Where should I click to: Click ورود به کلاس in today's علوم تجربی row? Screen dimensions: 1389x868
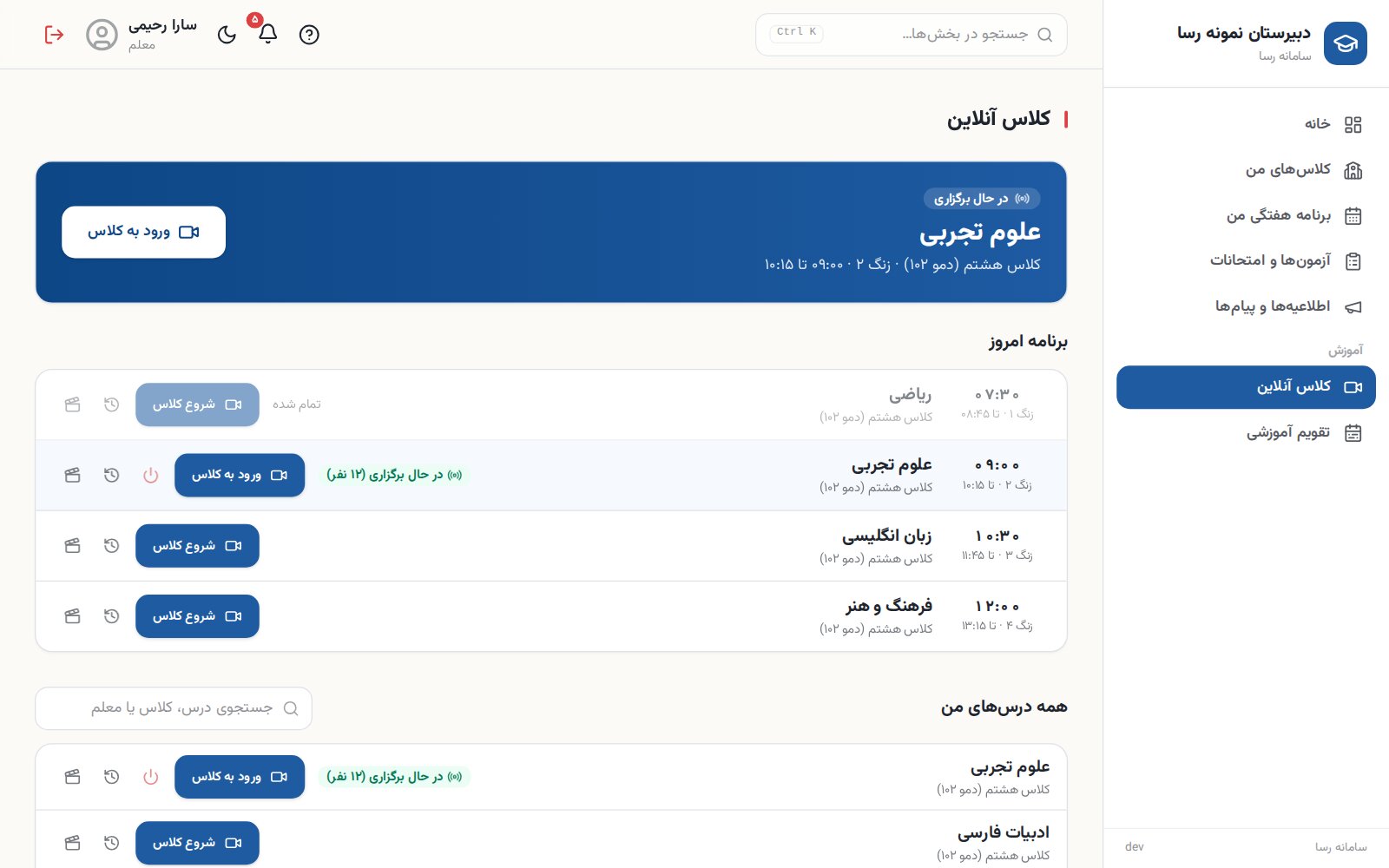pyautogui.click(x=240, y=475)
